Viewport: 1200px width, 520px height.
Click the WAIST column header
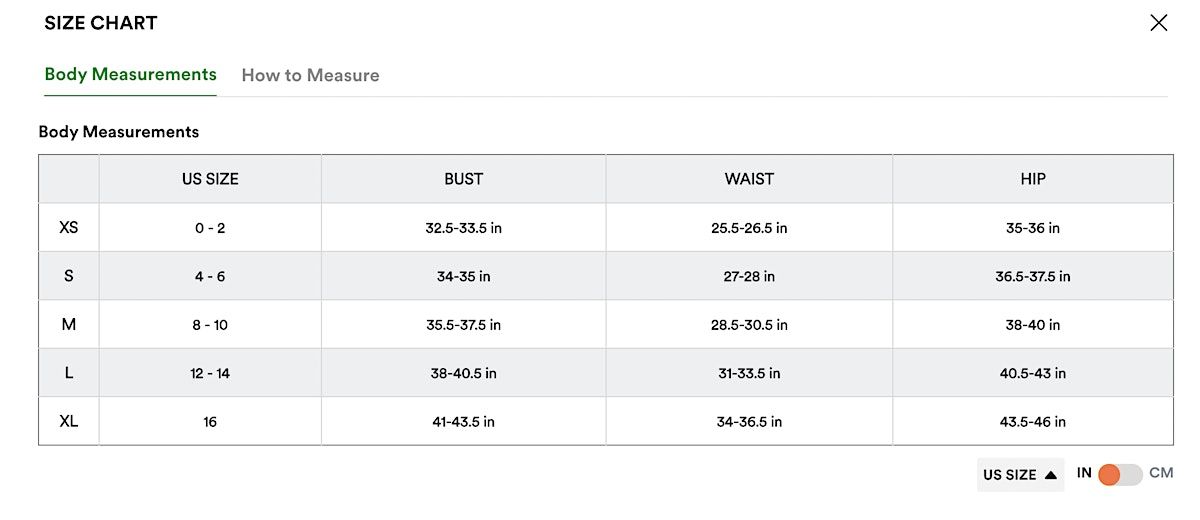[x=749, y=179]
